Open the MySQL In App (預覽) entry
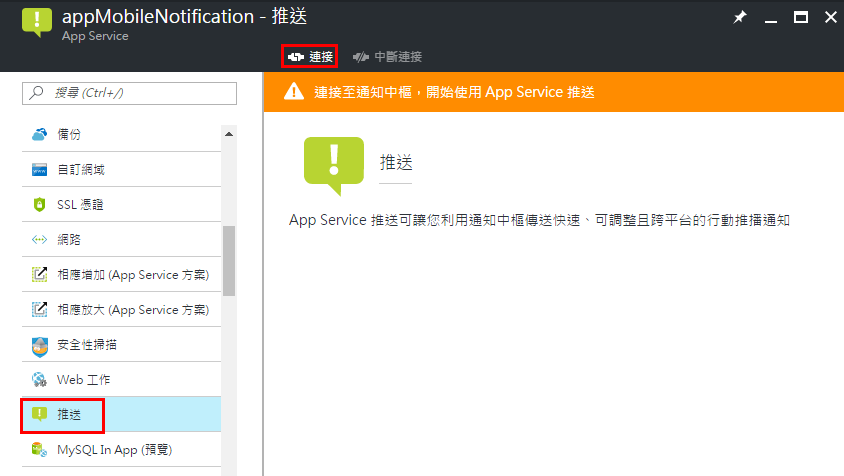This screenshot has width=844, height=476. click(122, 450)
